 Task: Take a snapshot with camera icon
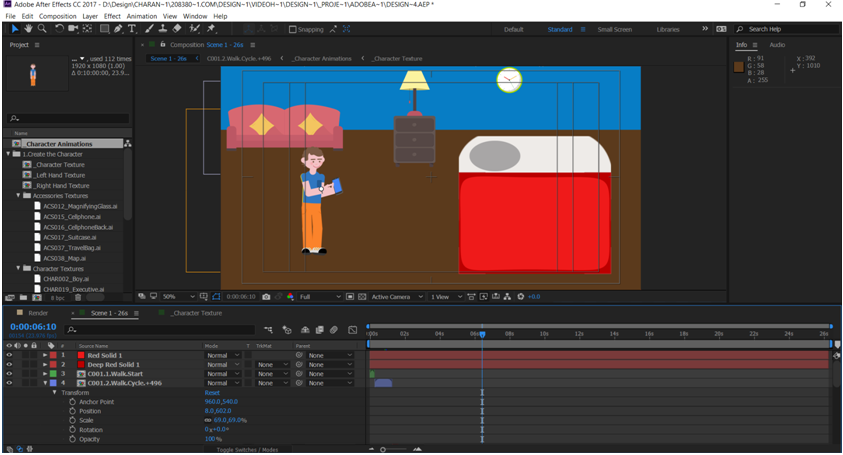click(x=266, y=297)
